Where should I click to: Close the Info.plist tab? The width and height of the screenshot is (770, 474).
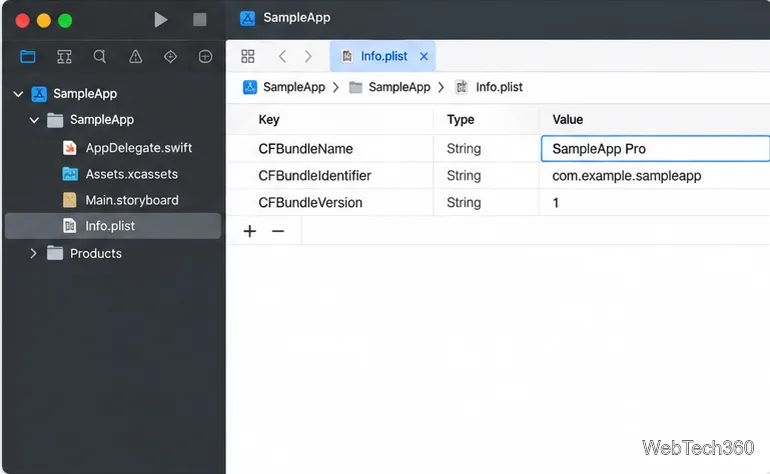pos(424,56)
